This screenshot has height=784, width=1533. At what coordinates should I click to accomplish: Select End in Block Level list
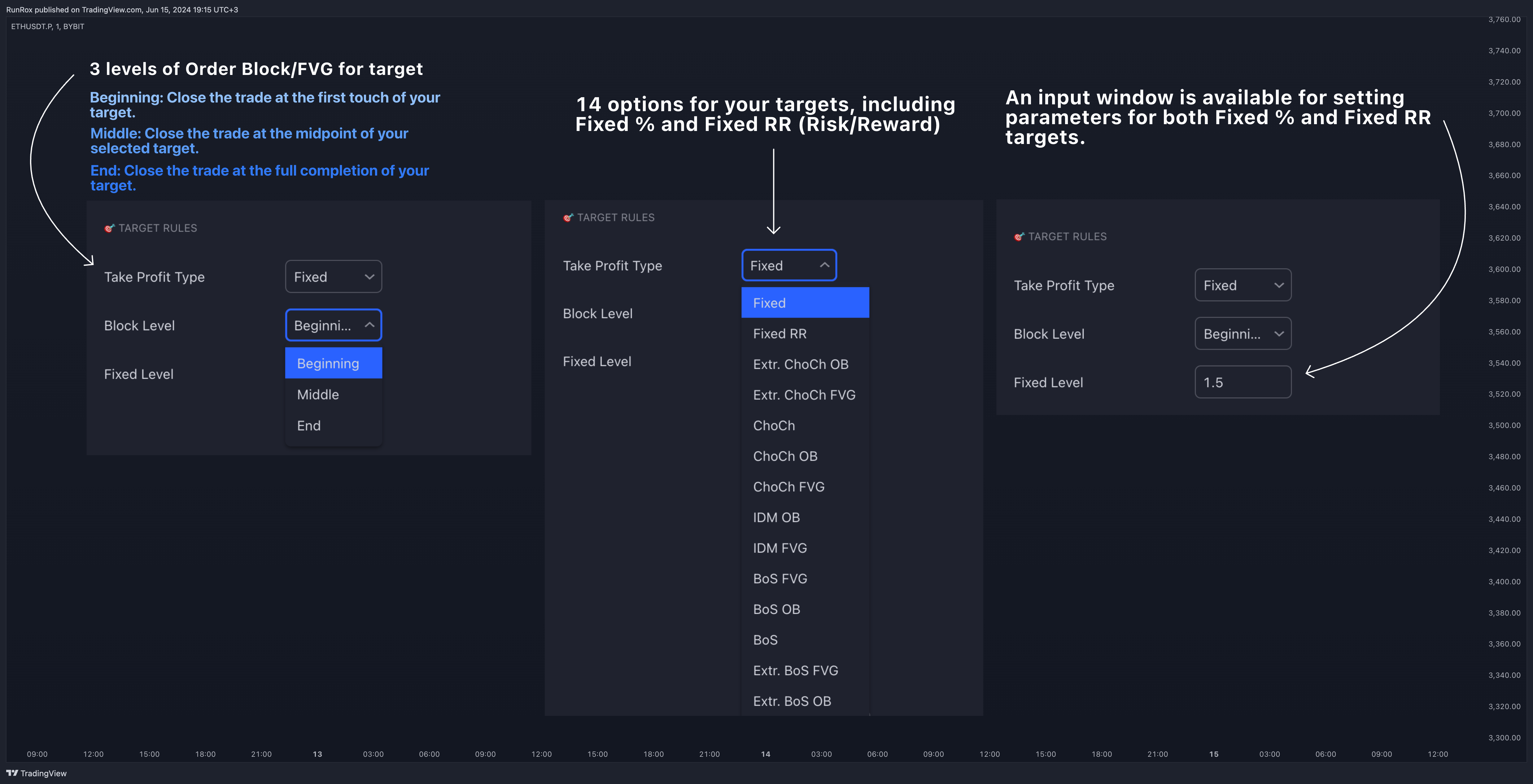pos(333,425)
